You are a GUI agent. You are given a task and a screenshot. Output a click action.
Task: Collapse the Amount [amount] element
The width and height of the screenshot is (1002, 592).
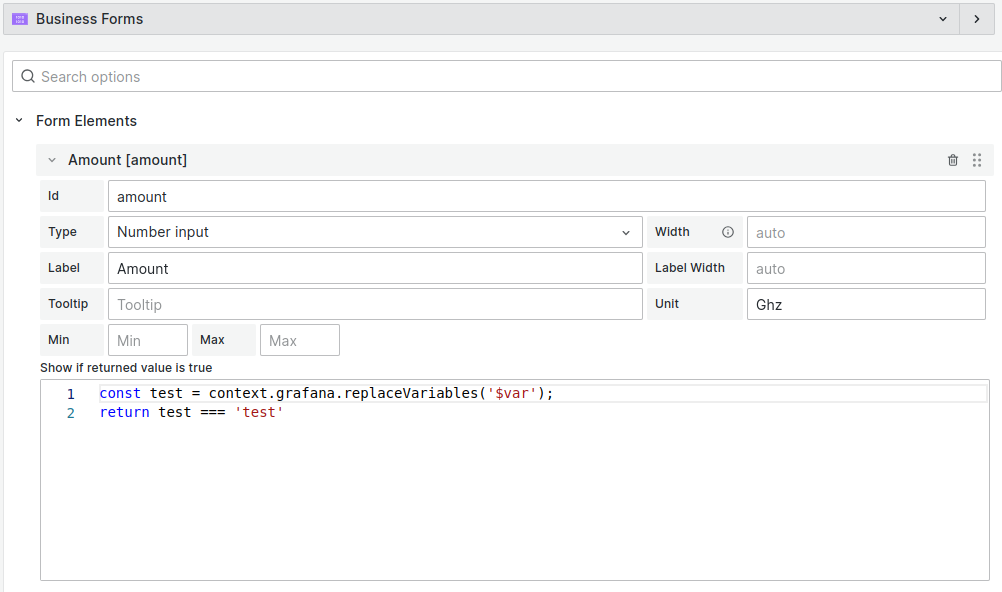coord(52,160)
